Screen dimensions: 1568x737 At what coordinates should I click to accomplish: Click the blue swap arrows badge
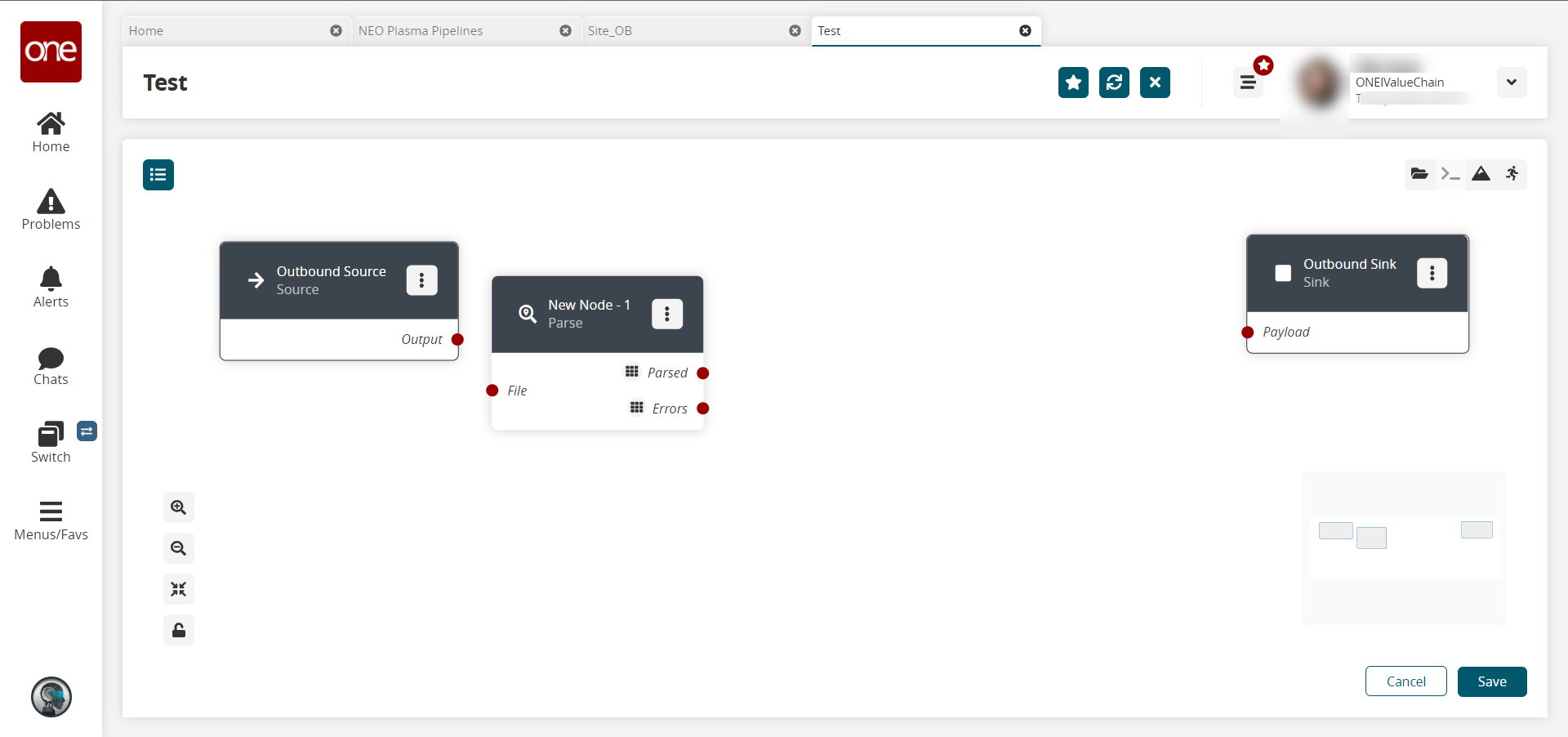click(87, 431)
